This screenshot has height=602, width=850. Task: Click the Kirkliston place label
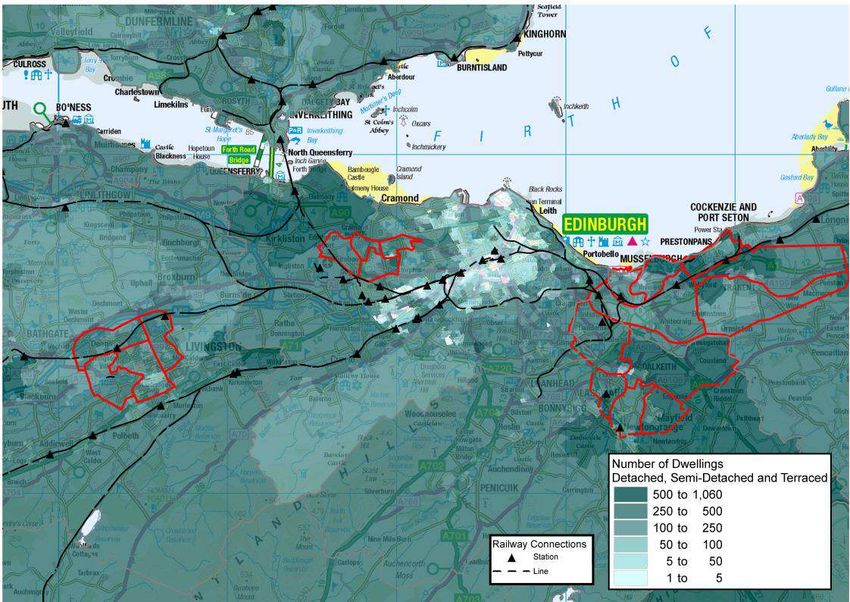pos(285,238)
